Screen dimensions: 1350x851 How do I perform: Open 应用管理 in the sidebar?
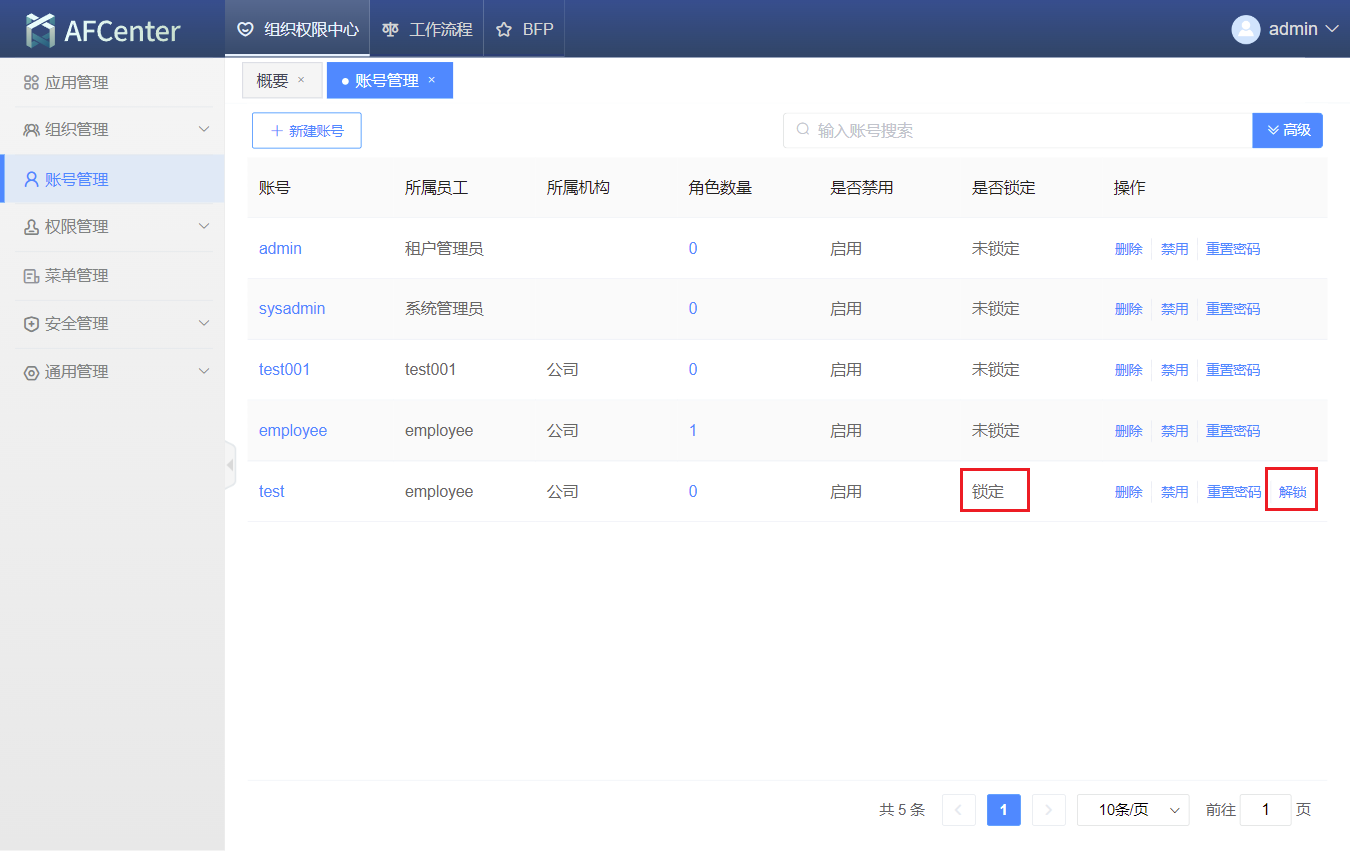click(x=112, y=83)
